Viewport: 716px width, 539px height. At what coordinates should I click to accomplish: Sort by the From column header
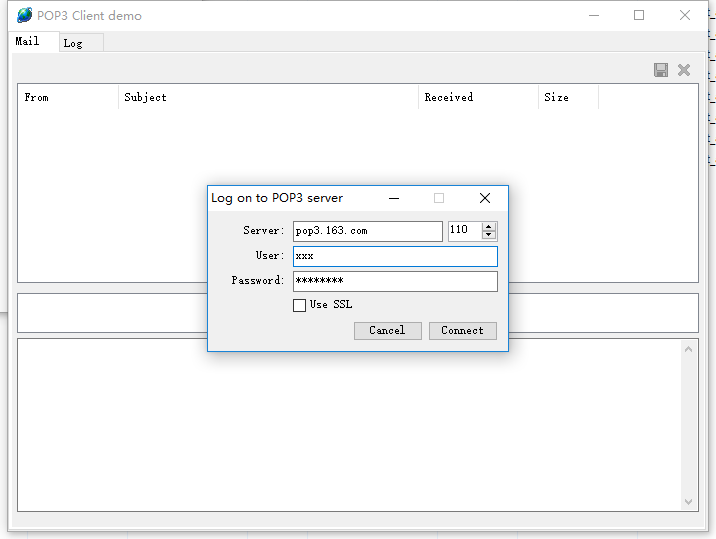(68, 97)
